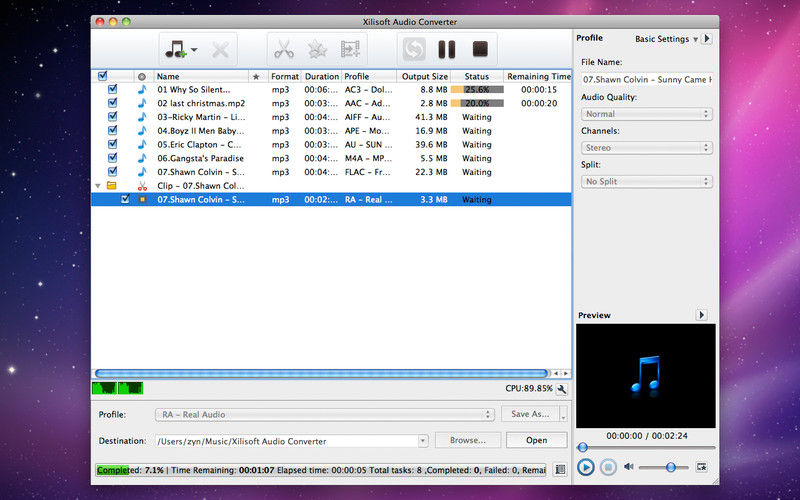Select the 05.Eric Clapton row name

199,144
